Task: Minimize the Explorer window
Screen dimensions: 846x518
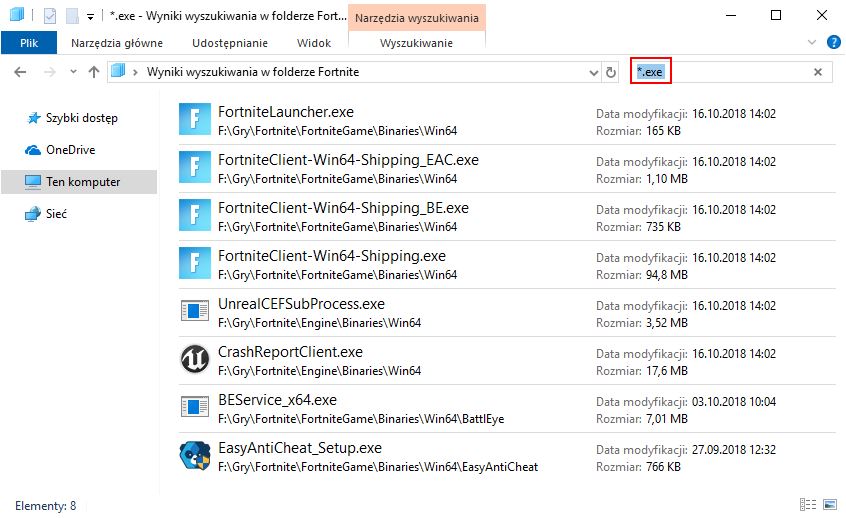Action: coord(731,15)
